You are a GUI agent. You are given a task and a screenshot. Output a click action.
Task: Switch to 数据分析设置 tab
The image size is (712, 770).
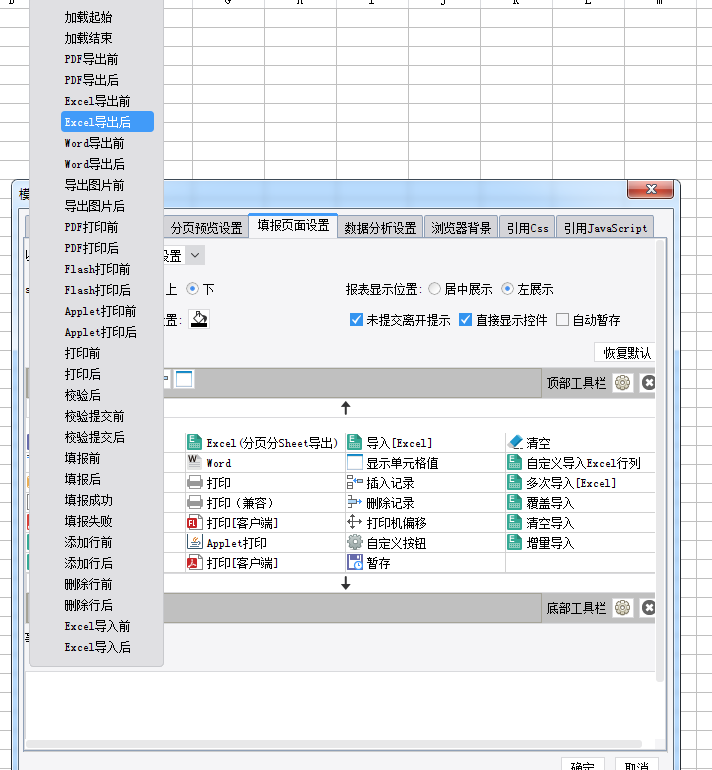coord(380,228)
